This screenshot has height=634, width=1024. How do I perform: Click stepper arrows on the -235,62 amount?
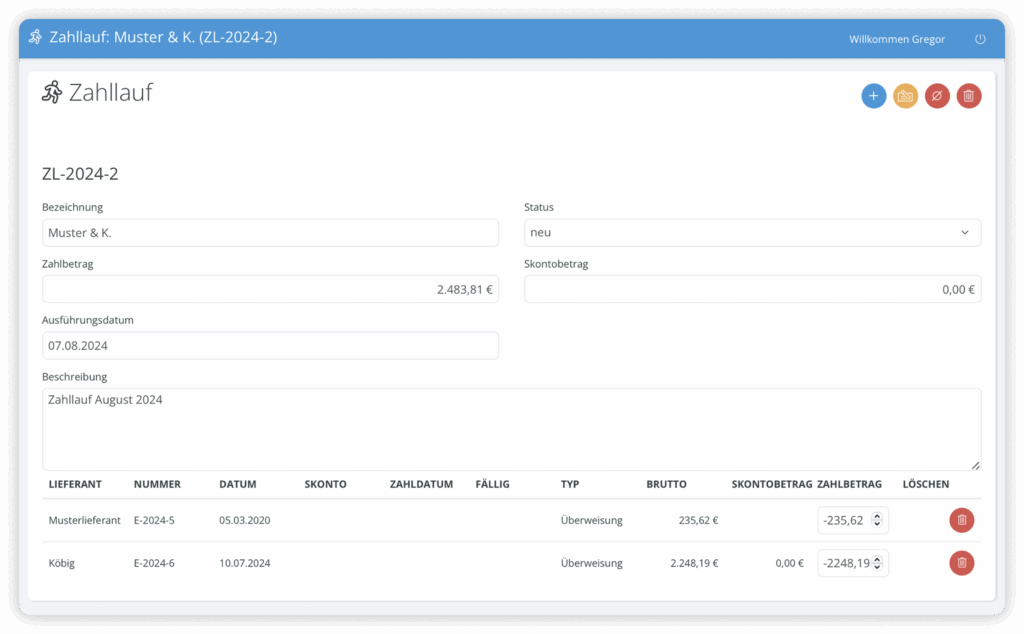(x=877, y=520)
